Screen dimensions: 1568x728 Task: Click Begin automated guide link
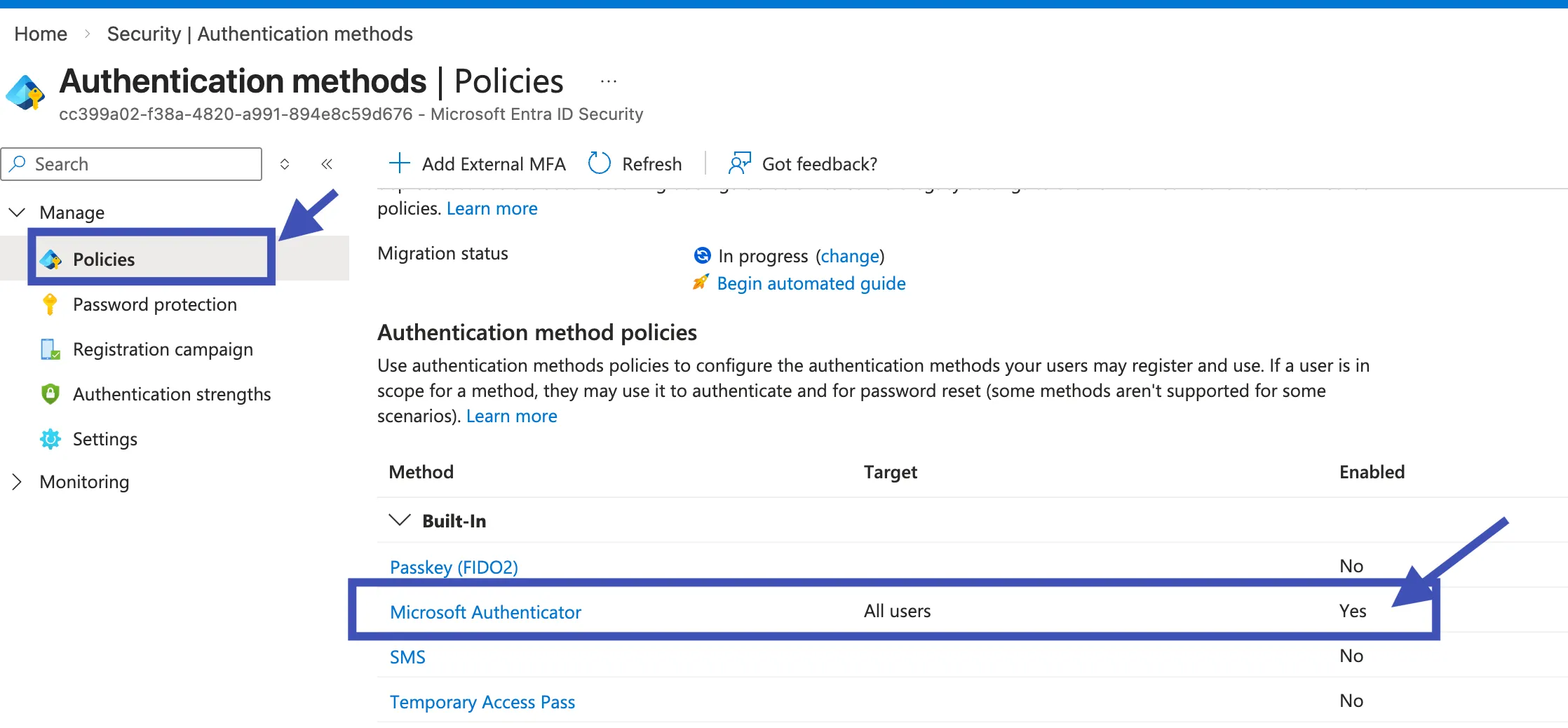click(x=811, y=283)
